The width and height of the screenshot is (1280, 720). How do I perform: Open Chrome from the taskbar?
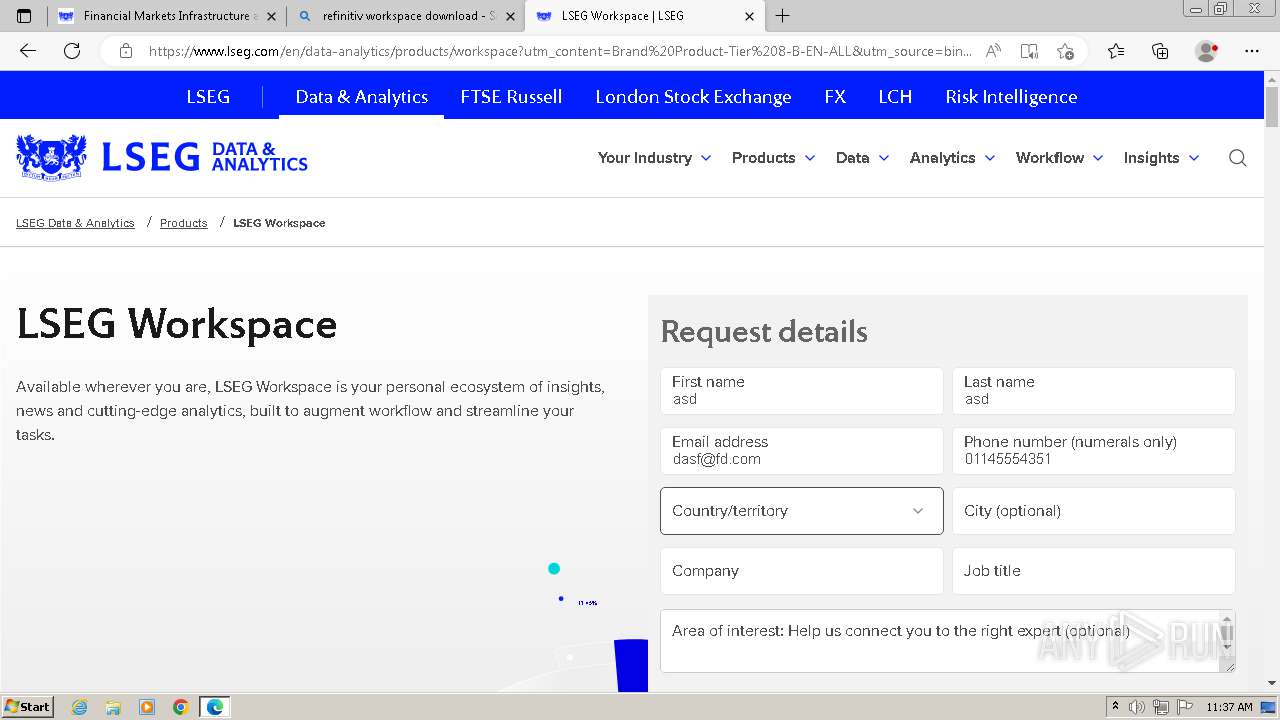181,707
